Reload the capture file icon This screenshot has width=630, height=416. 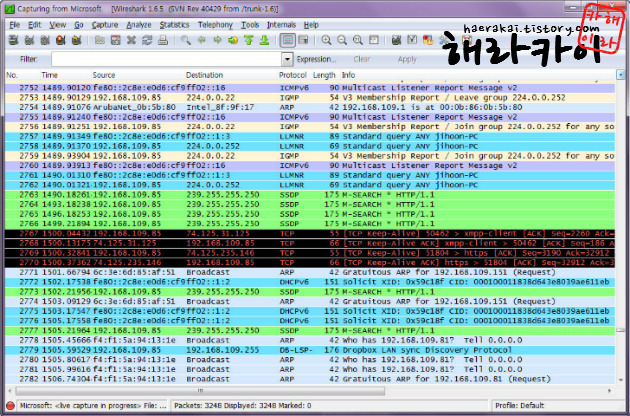point(147,40)
